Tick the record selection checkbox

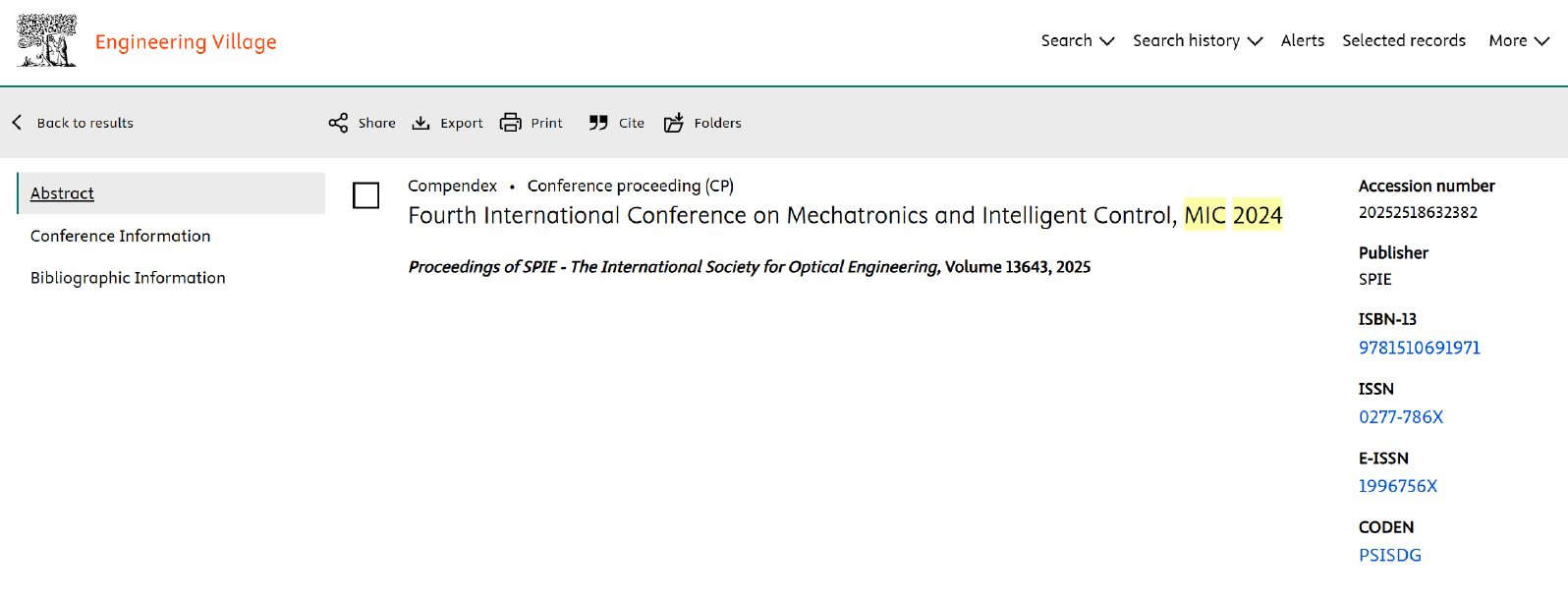[x=365, y=195]
